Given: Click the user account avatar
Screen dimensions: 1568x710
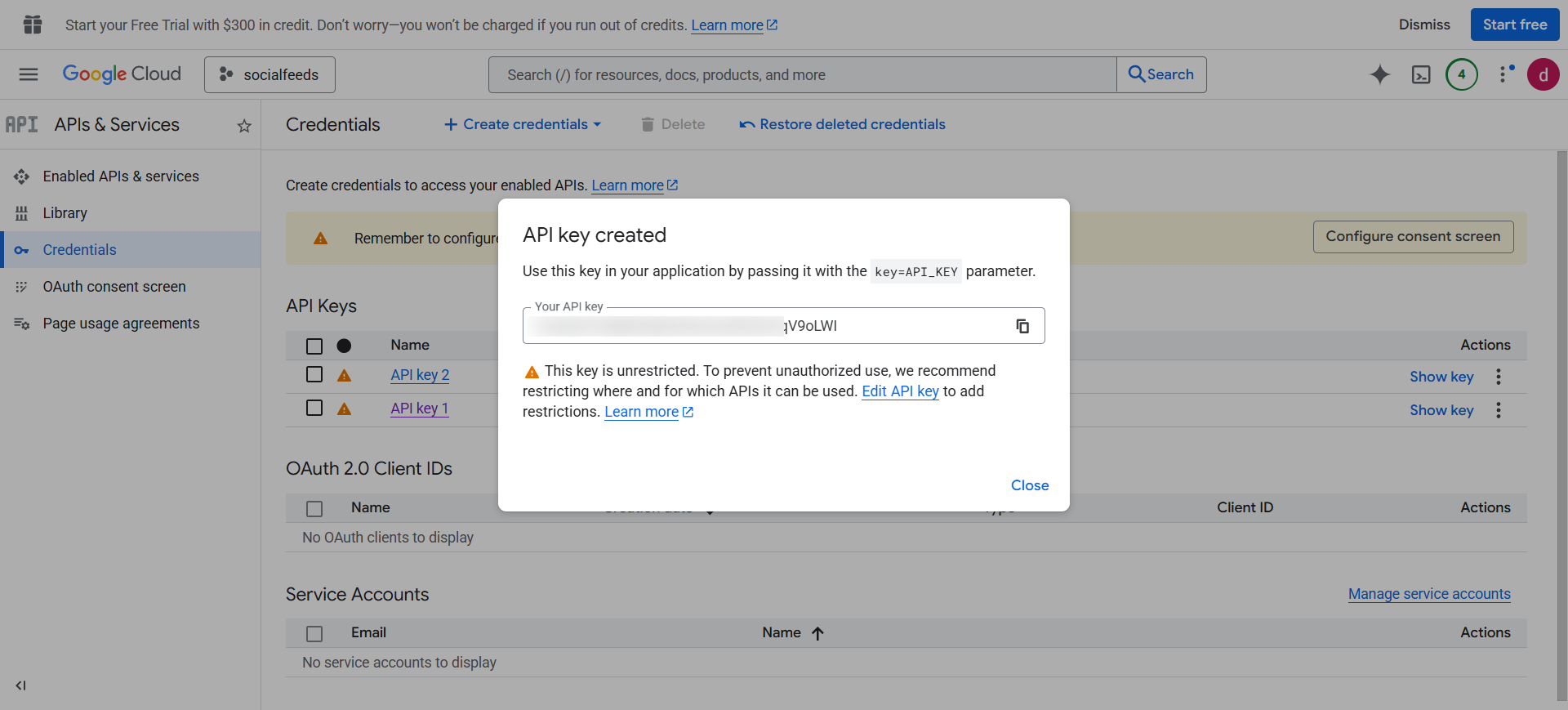Looking at the screenshot, I should tap(1543, 74).
